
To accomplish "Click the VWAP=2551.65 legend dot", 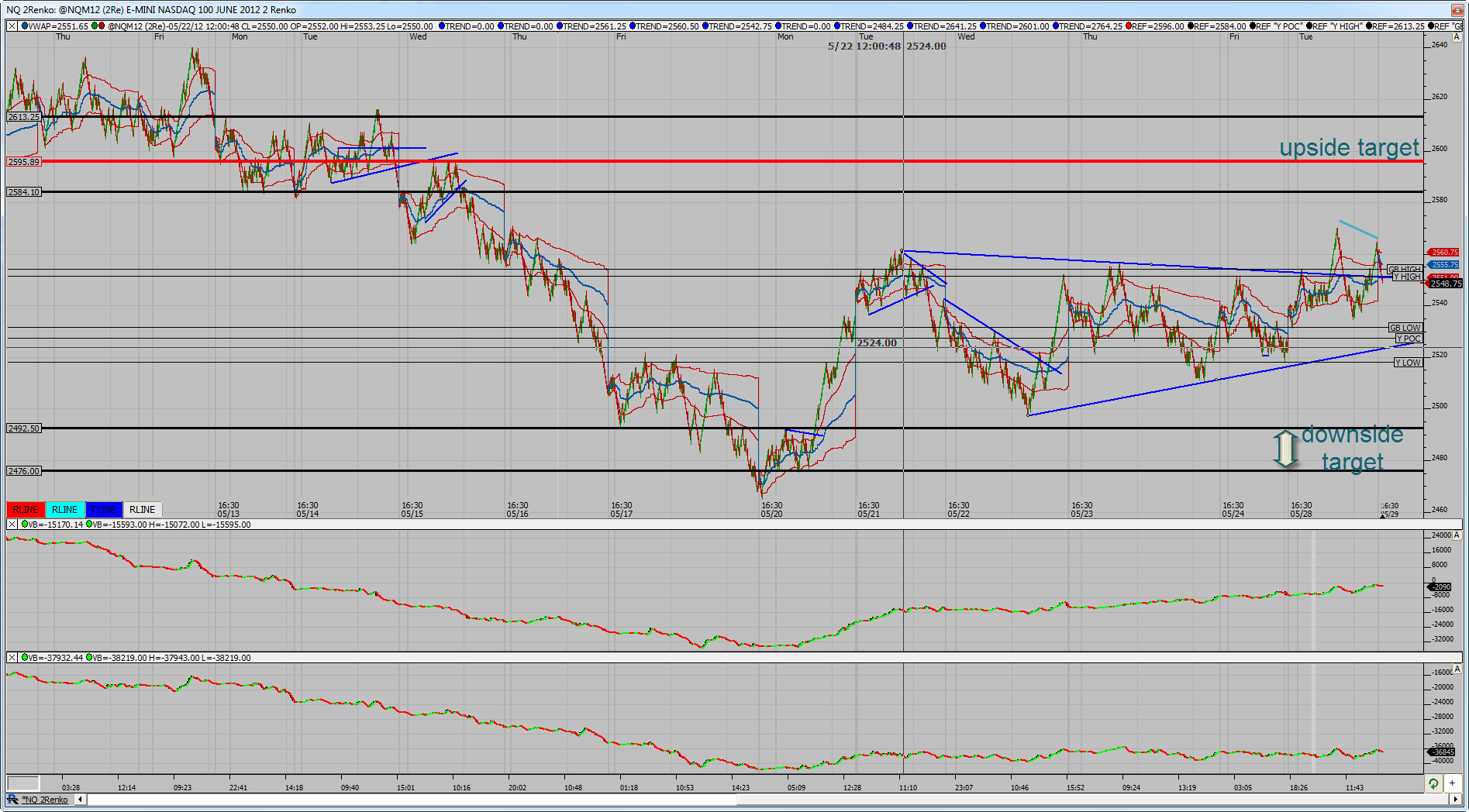I will coord(25,26).
